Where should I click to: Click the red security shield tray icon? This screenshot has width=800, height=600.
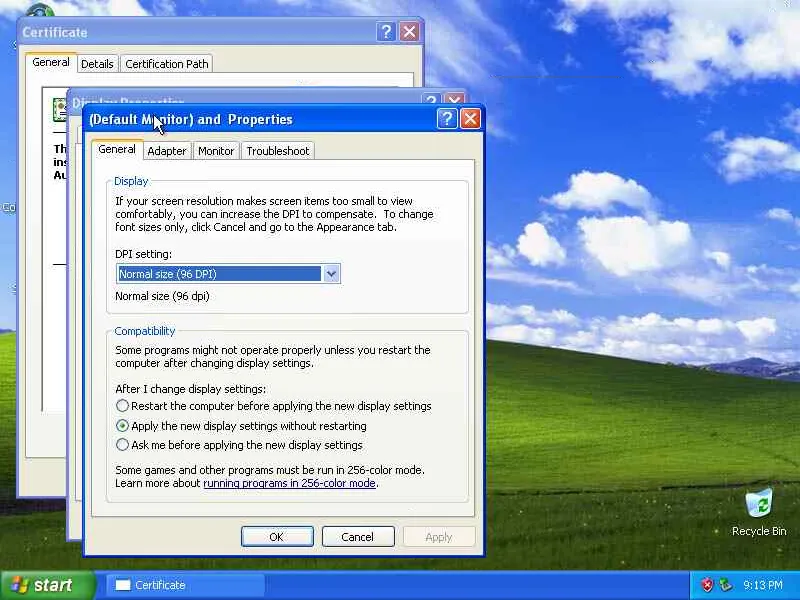[x=707, y=585]
